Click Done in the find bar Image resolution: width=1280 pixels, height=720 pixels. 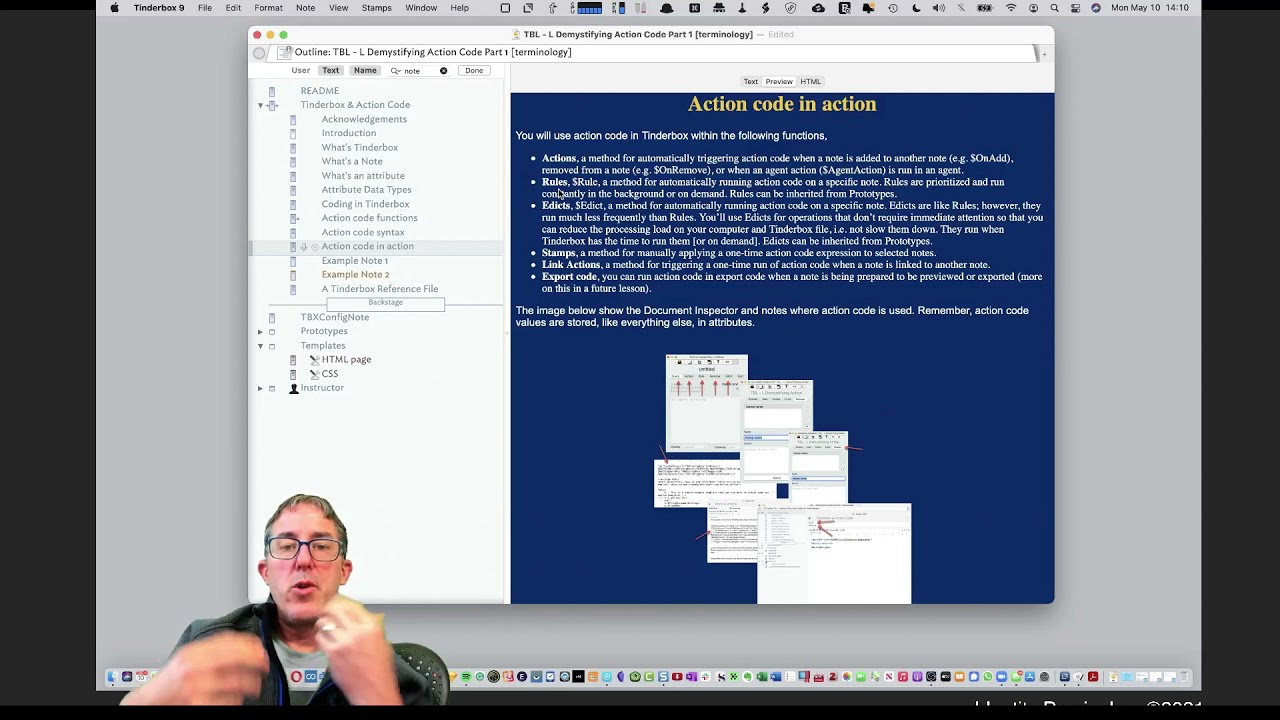pyautogui.click(x=474, y=71)
